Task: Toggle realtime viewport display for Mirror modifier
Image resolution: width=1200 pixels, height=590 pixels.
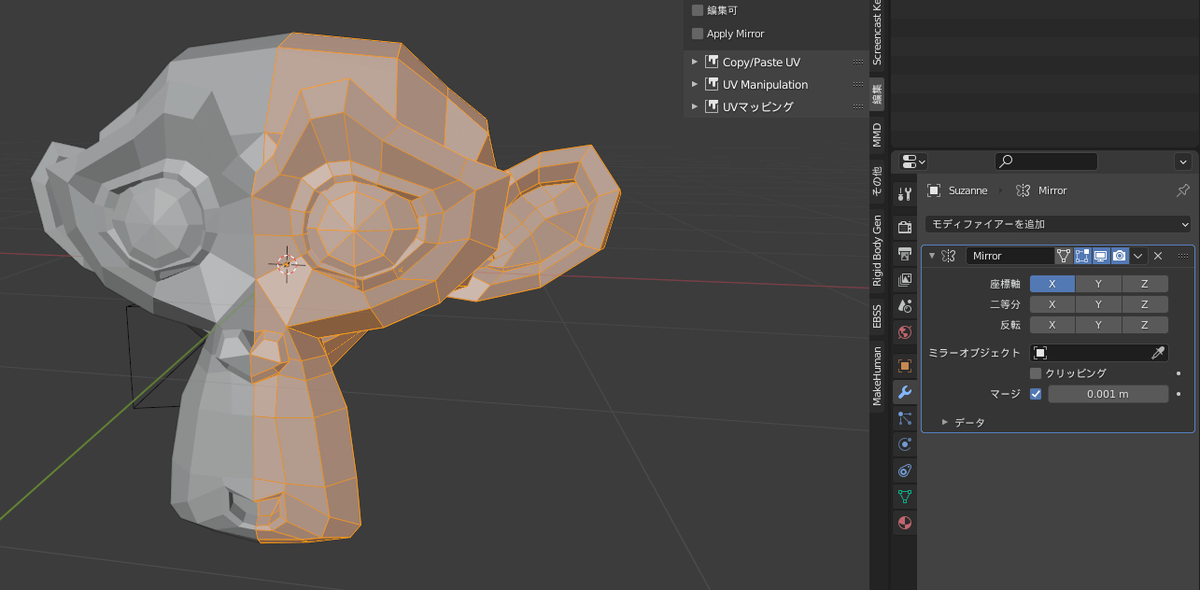Action: click(1101, 255)
